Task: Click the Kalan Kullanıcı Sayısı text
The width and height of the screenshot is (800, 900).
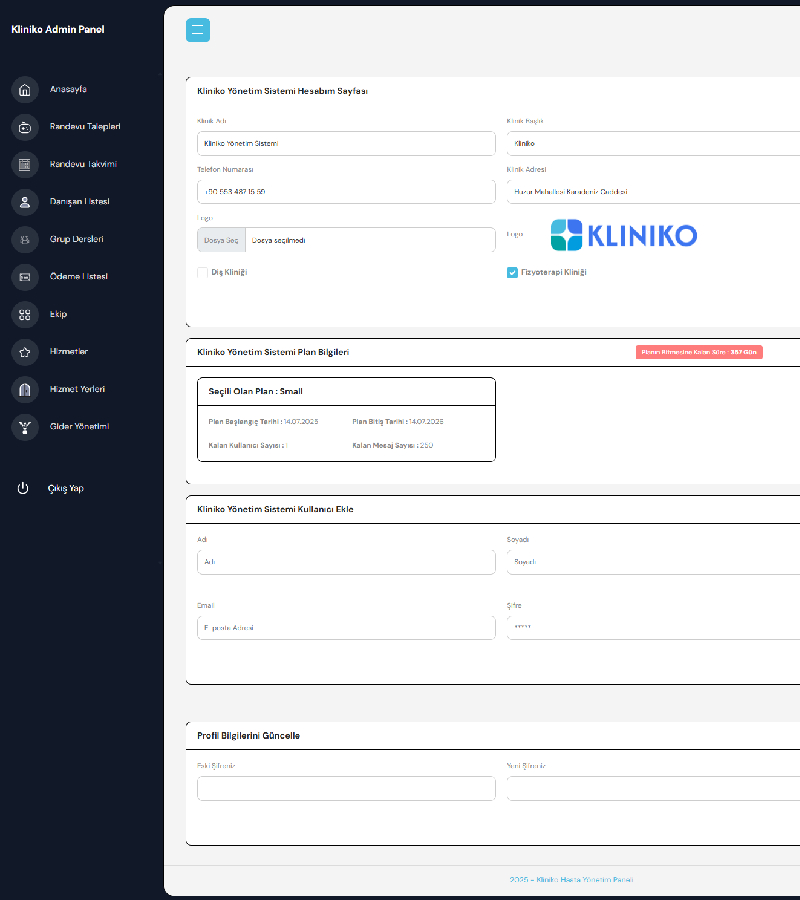Action: point(248,446)
